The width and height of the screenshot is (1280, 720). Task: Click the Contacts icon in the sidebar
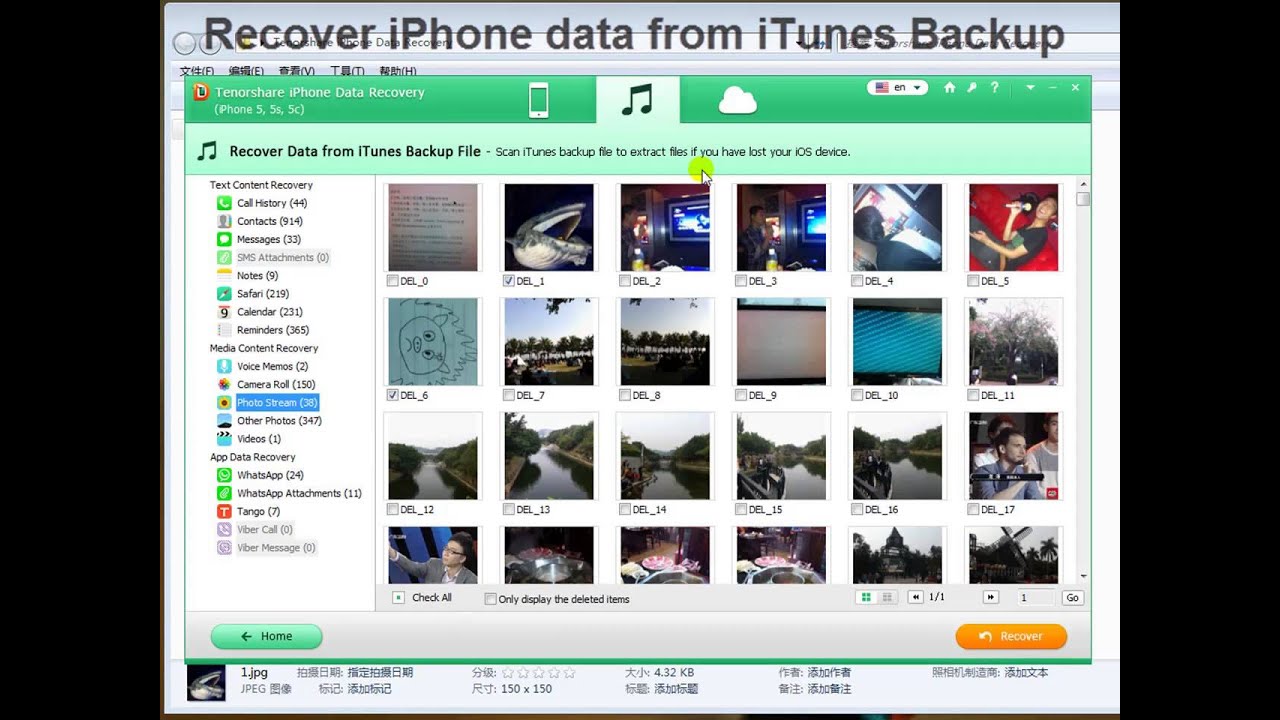(224, 221)
